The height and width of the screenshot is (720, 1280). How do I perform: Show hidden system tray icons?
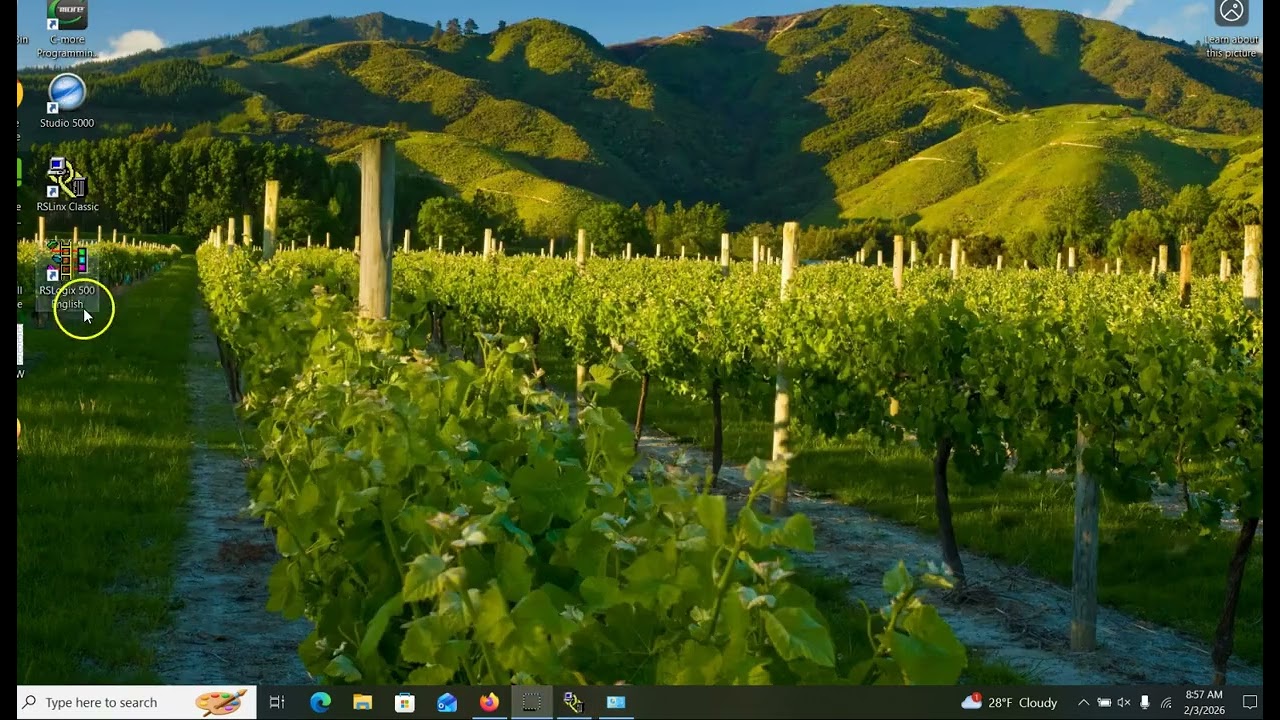(x=1083, y=703)
